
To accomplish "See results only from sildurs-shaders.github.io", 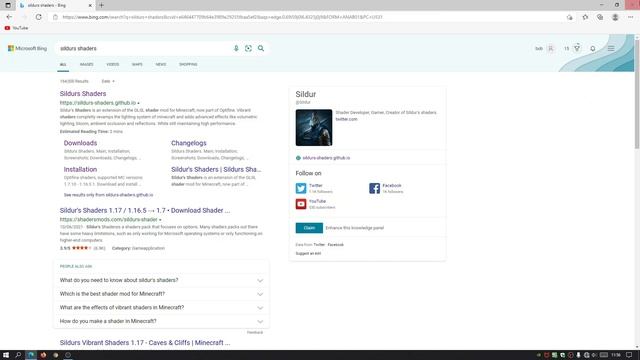I will (x=109, y=195).
